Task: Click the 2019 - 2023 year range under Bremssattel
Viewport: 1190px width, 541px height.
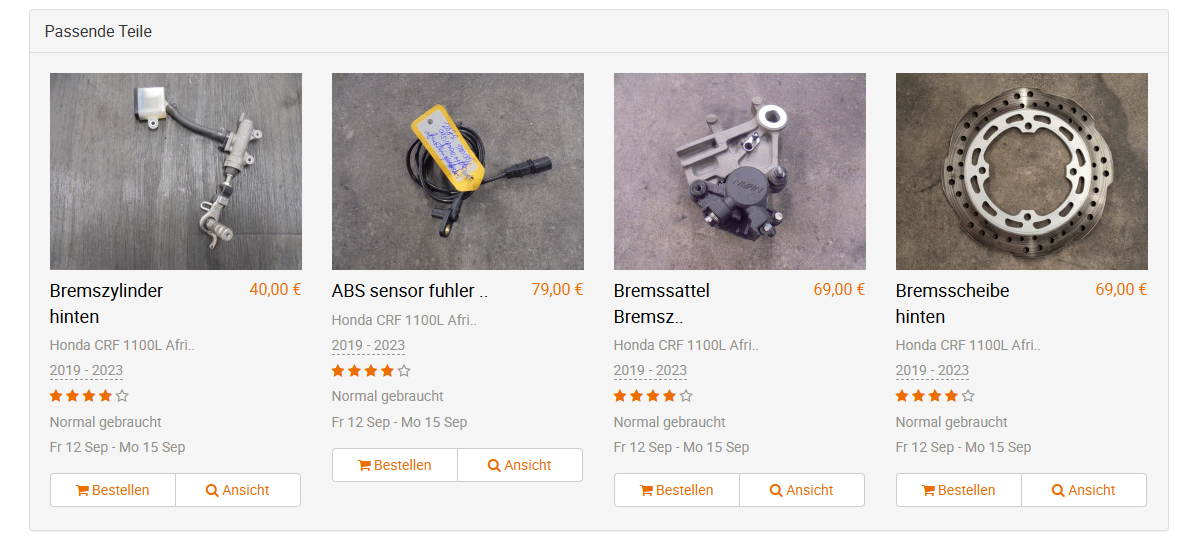Action: point(650,371)
